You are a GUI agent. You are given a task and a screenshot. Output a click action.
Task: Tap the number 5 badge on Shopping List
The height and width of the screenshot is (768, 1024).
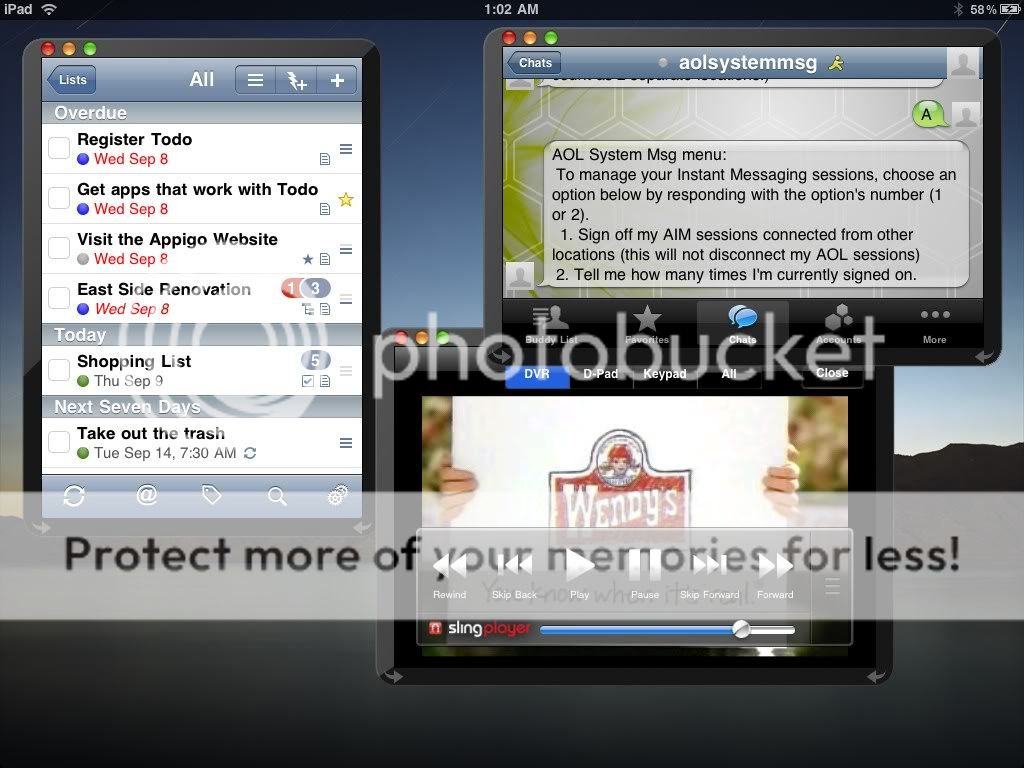click(315, 360)
